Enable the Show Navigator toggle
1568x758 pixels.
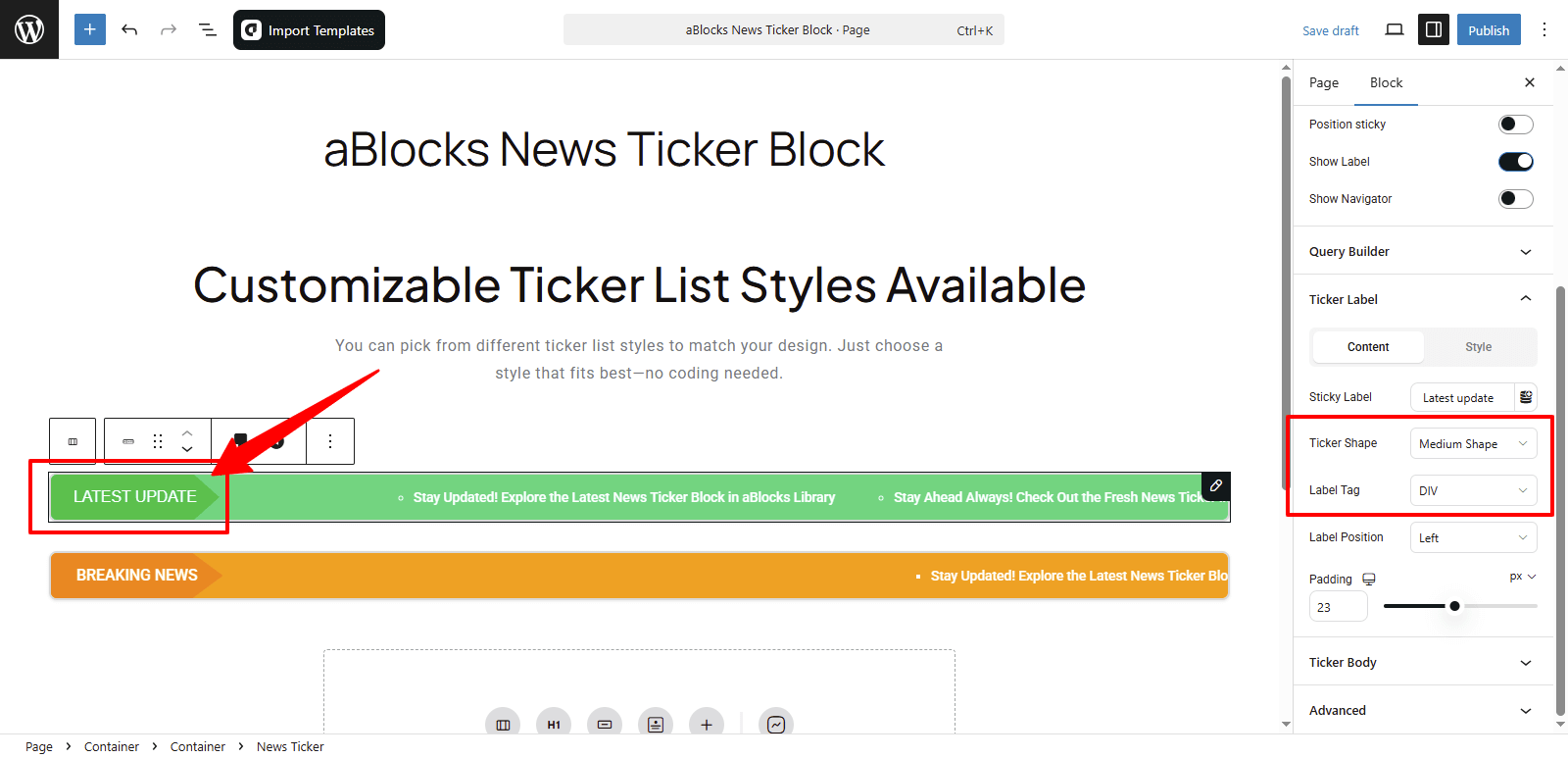1515,199
